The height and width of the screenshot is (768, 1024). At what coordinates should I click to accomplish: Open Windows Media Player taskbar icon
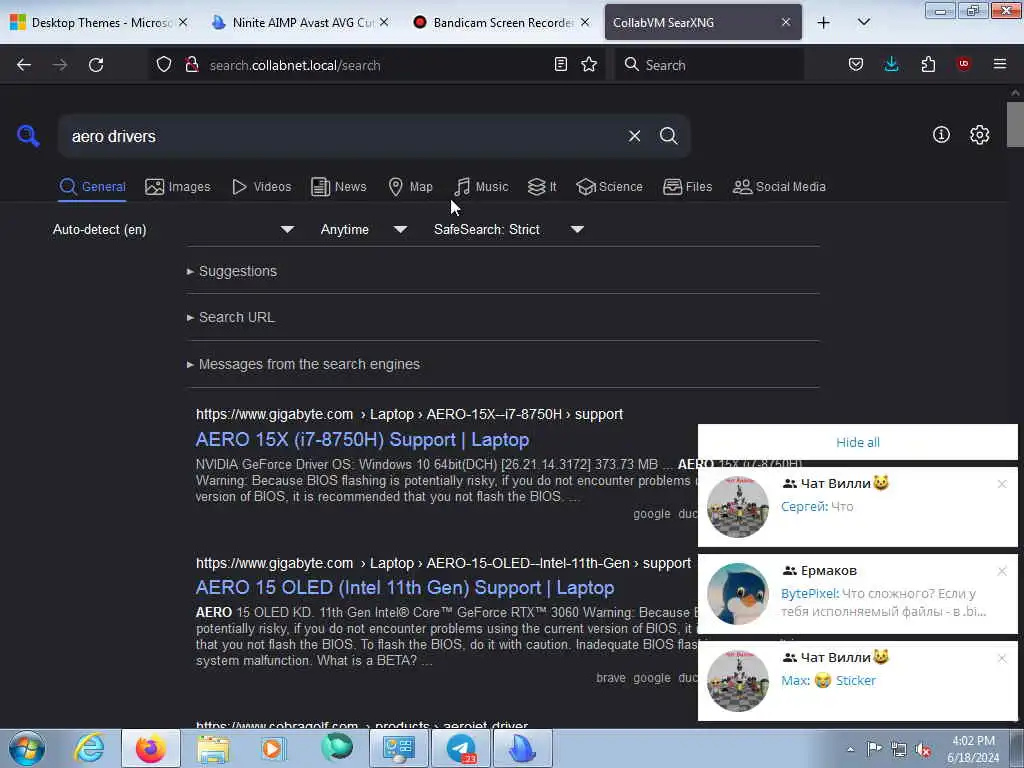(x=274, y=748)
